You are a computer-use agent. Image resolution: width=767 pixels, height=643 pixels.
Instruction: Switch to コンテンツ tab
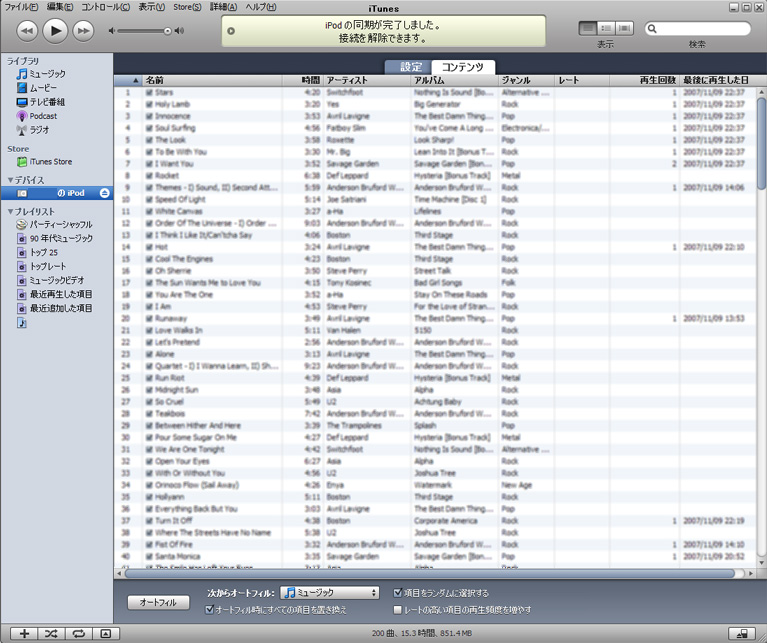463,67
